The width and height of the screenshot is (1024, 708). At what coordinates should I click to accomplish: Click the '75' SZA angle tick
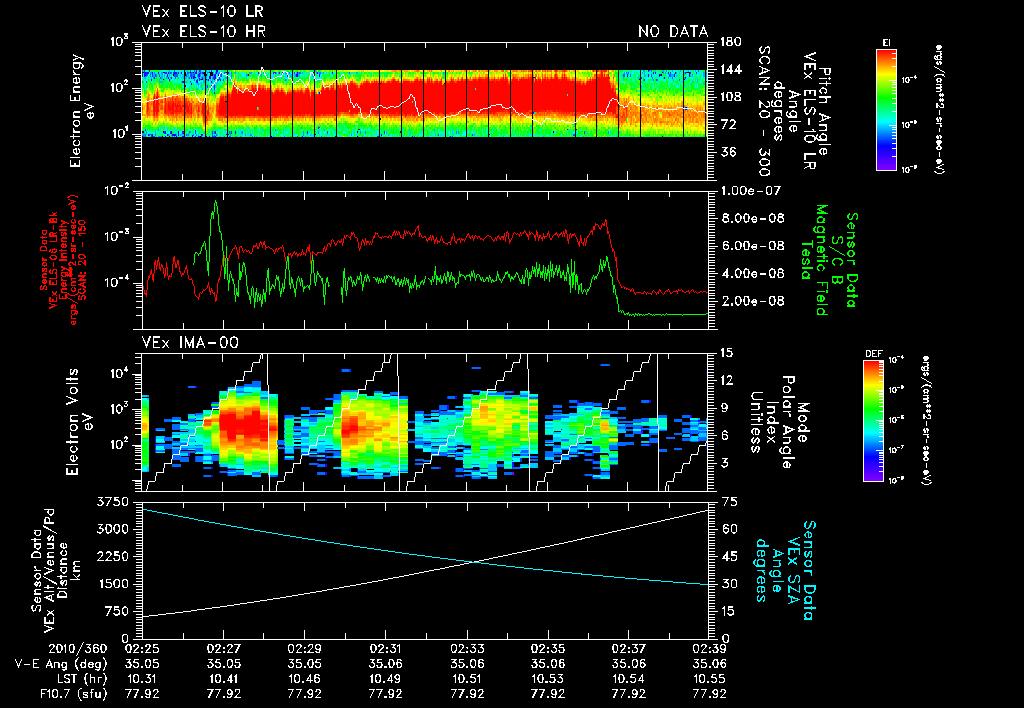click(729, 502)
